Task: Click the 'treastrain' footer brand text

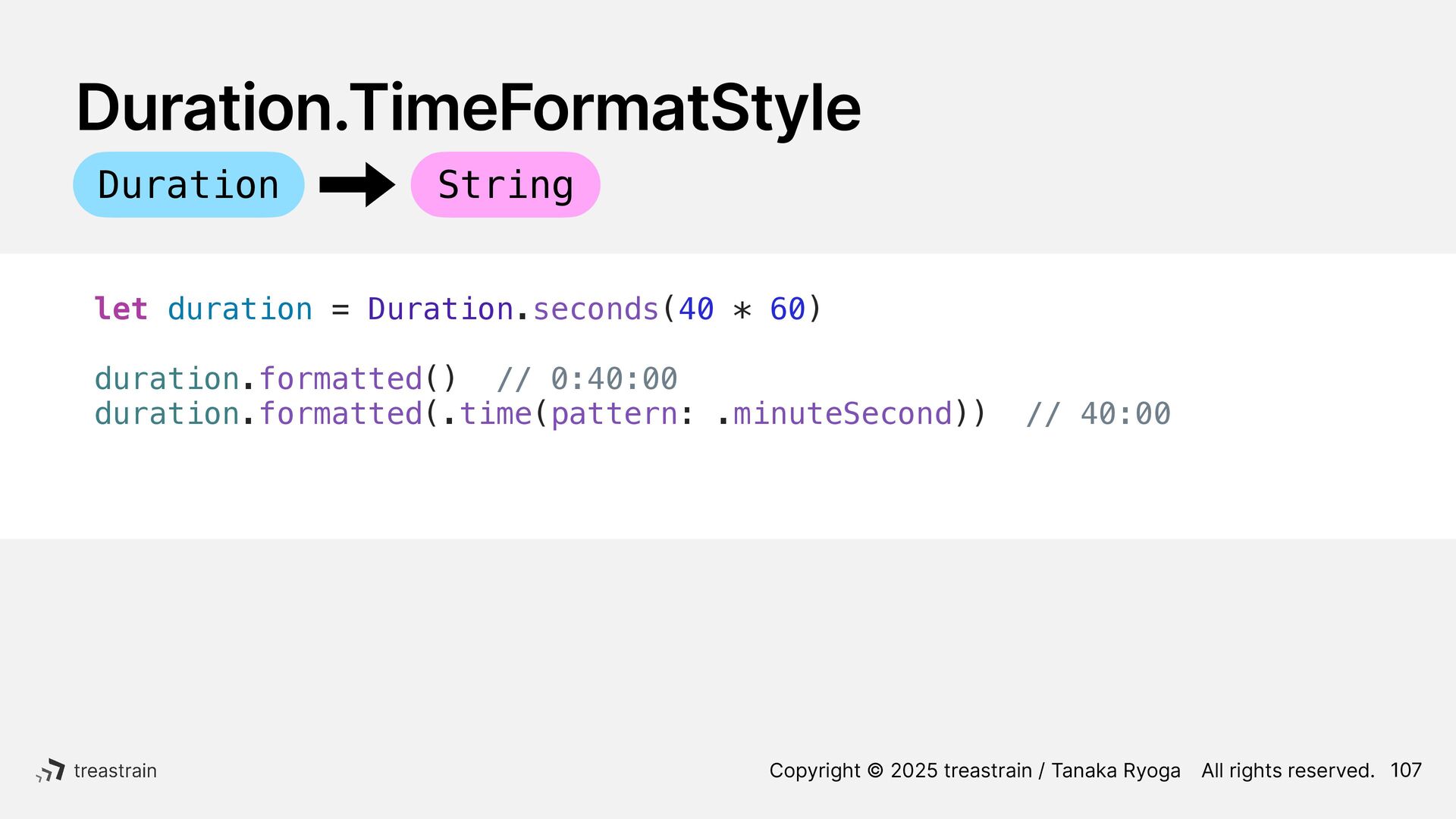Action: [115, 770]
